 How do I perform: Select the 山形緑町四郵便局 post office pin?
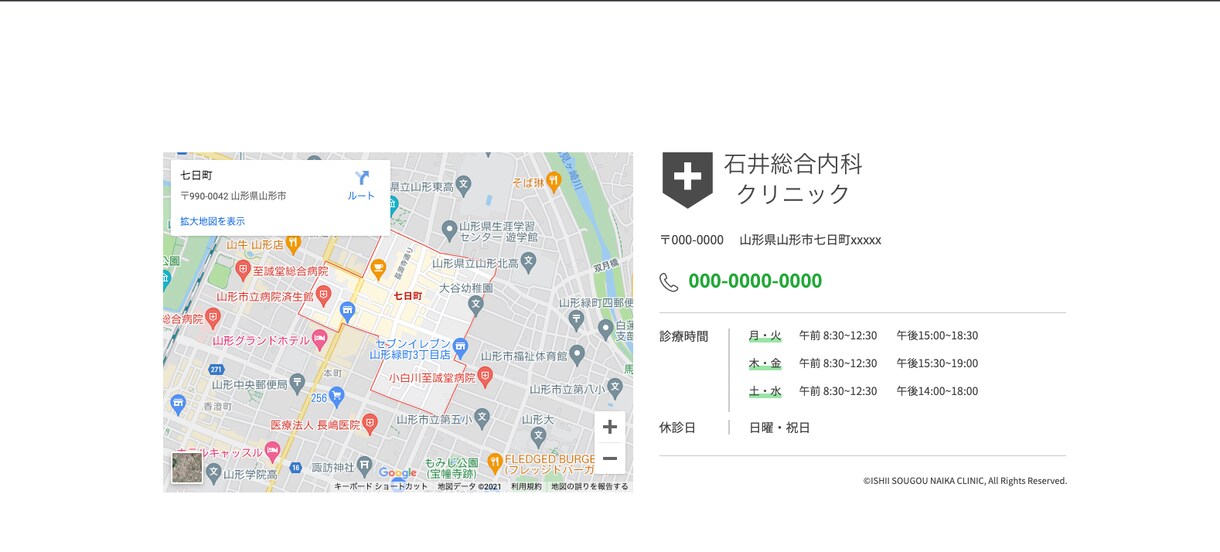[576, 319]
